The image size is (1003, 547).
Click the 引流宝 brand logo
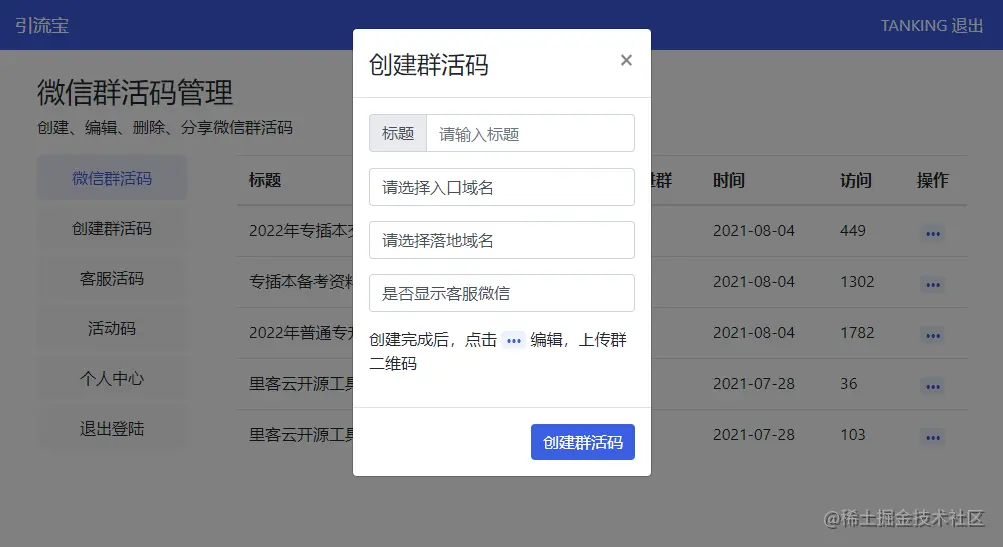coord(42,26)
